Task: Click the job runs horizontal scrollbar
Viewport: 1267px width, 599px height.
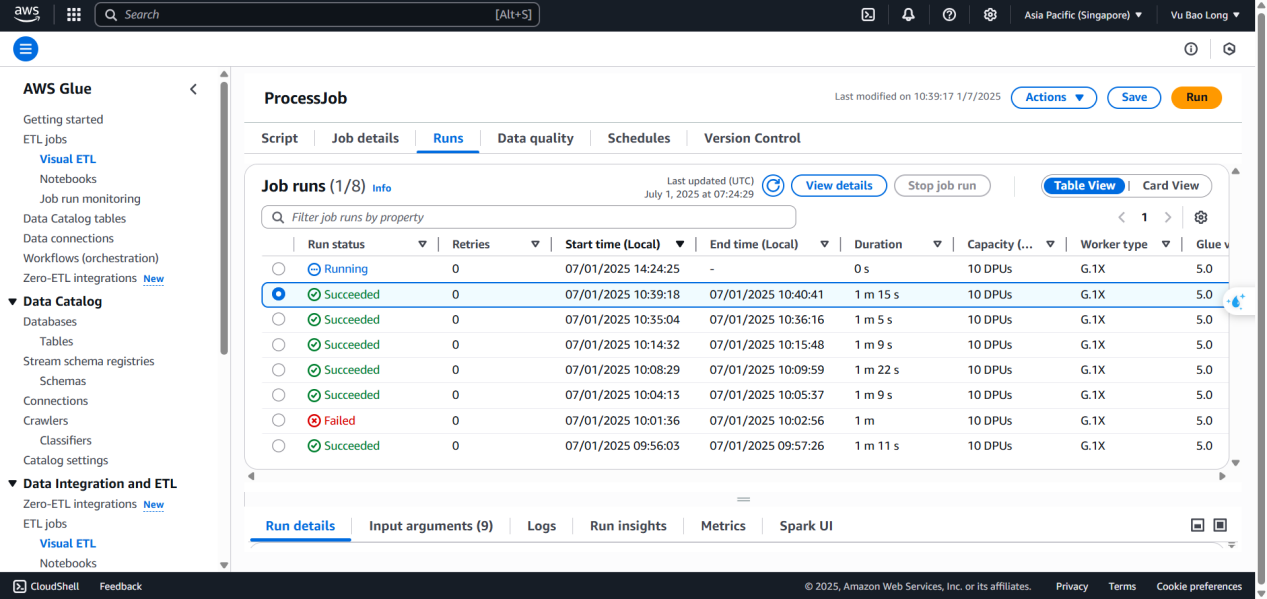Action: pyautogui.click(x=737, y=476)
